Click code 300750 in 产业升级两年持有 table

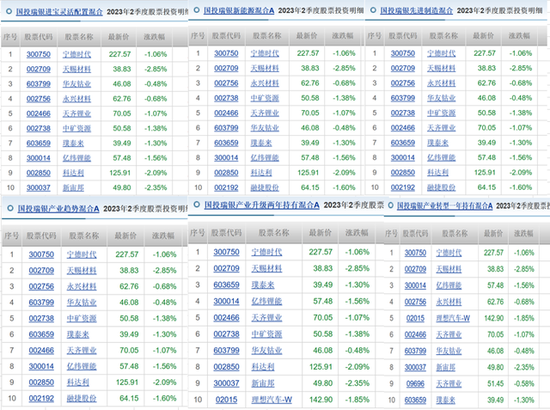click(x=226, y=252)
